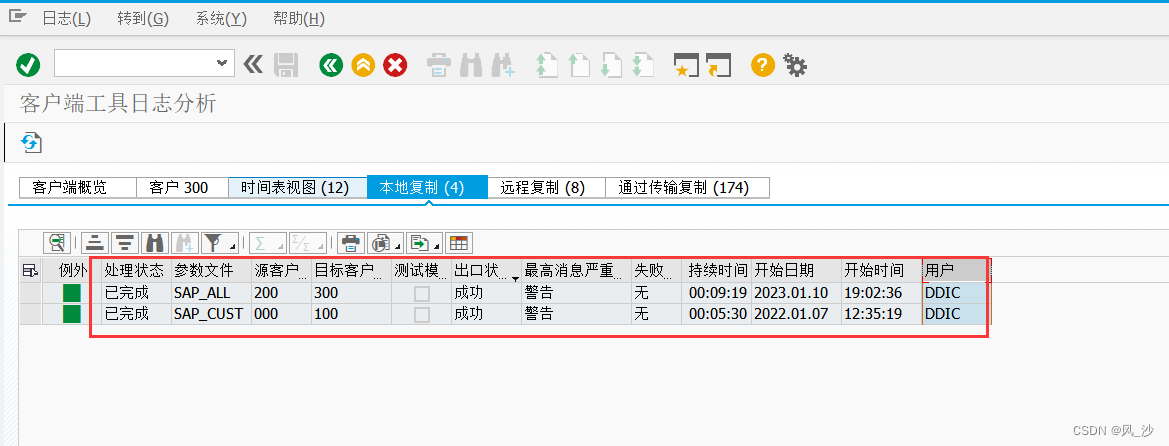Click the Sort Descending icon
The image size is (1169, 446).
tap(125, 242)
